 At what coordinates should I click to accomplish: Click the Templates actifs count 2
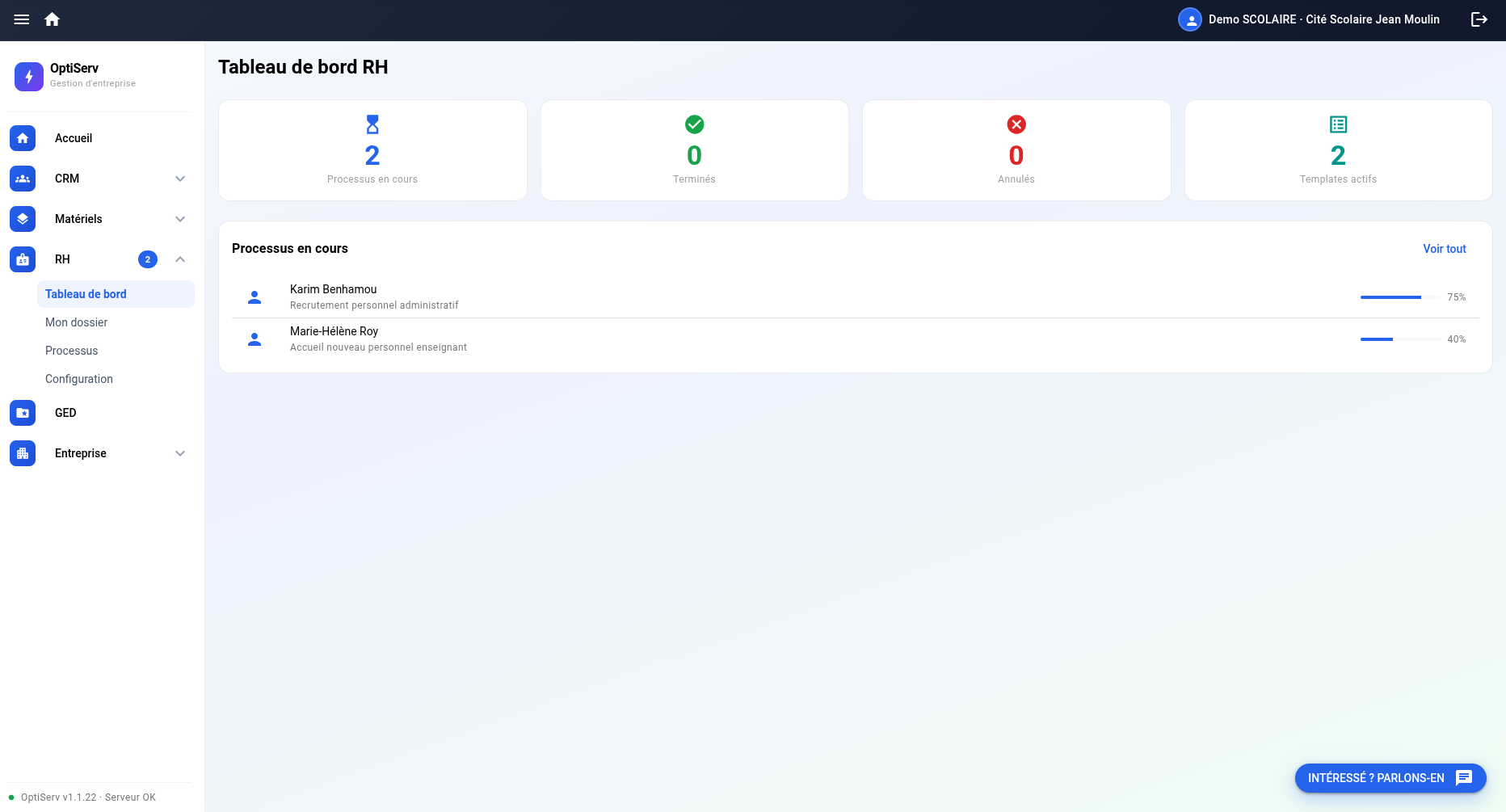[1339, 155]
